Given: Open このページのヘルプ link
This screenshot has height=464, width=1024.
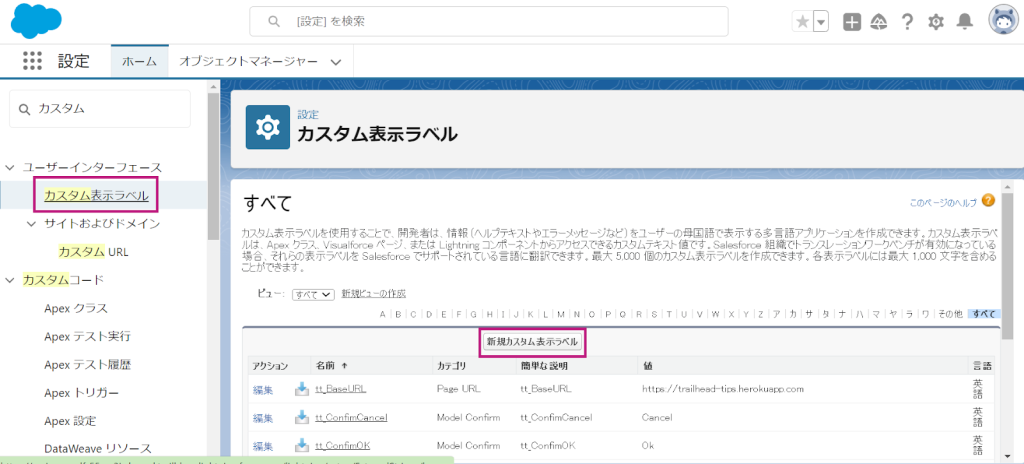Looking at the screenshot, I should pyautogui.click(x=943, y=203).
